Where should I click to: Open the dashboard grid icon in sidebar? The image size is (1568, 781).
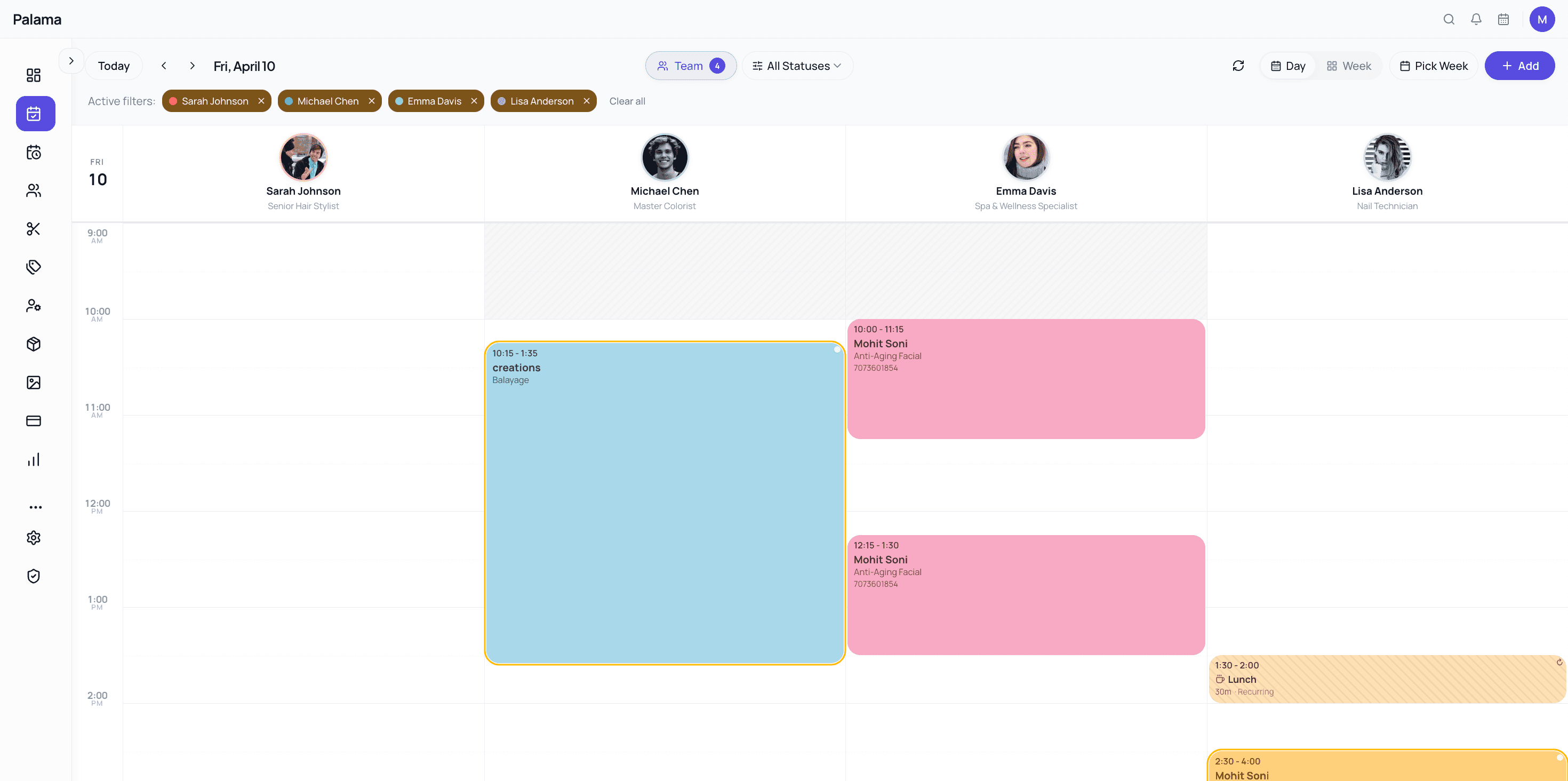pyautogui.click(x=34, y=75)
